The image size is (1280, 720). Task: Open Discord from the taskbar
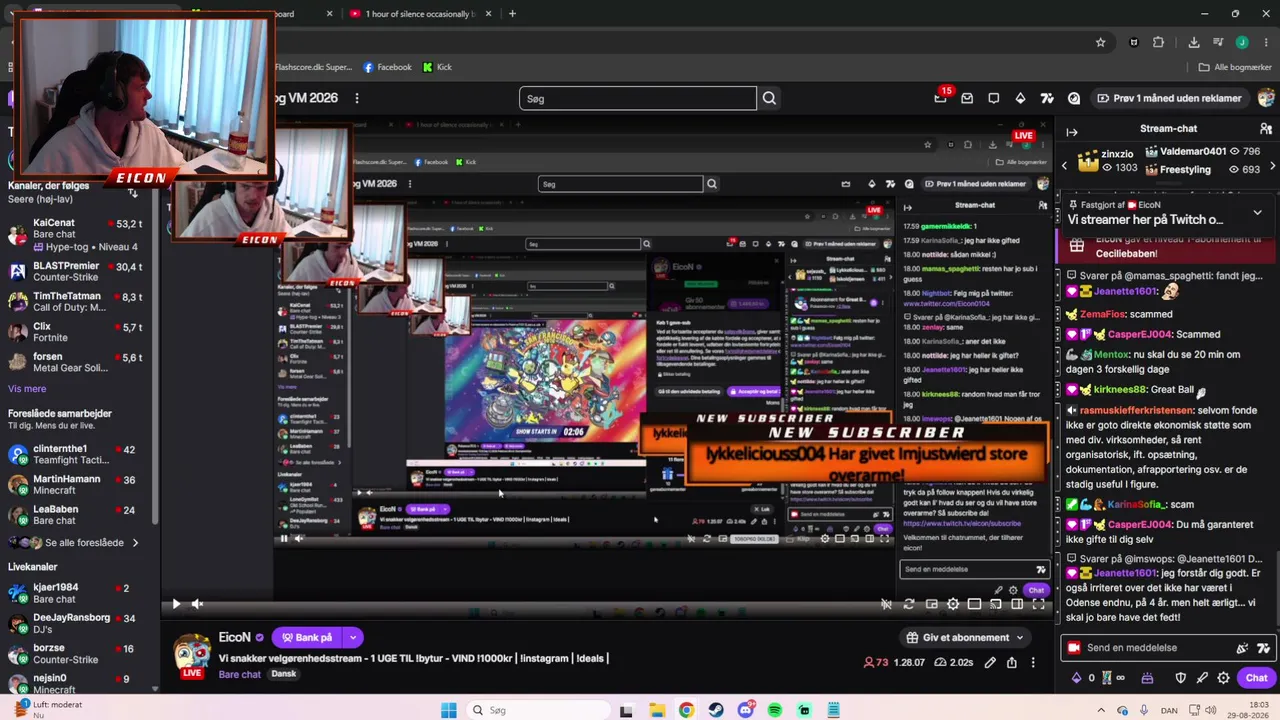coord(746,711)
